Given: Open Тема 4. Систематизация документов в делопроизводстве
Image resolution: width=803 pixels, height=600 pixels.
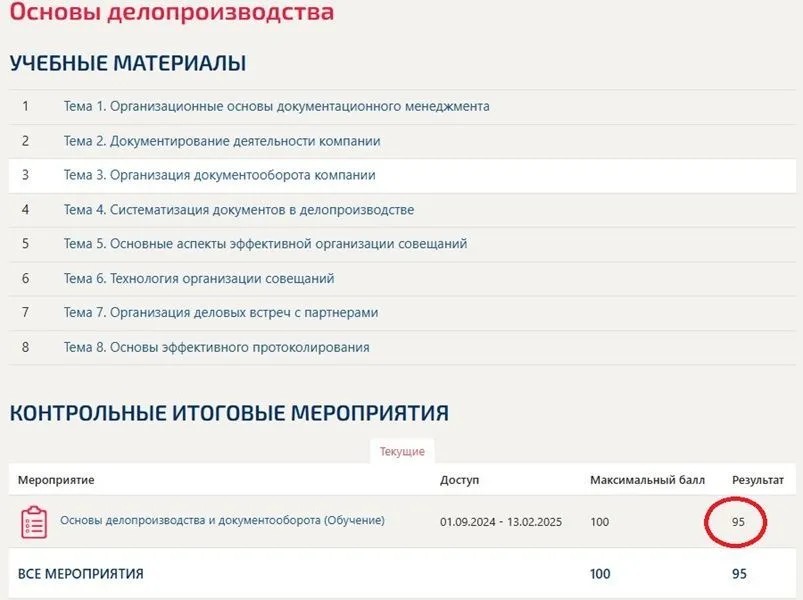Looking at the screenshot, I should click(x=239, y=210).
